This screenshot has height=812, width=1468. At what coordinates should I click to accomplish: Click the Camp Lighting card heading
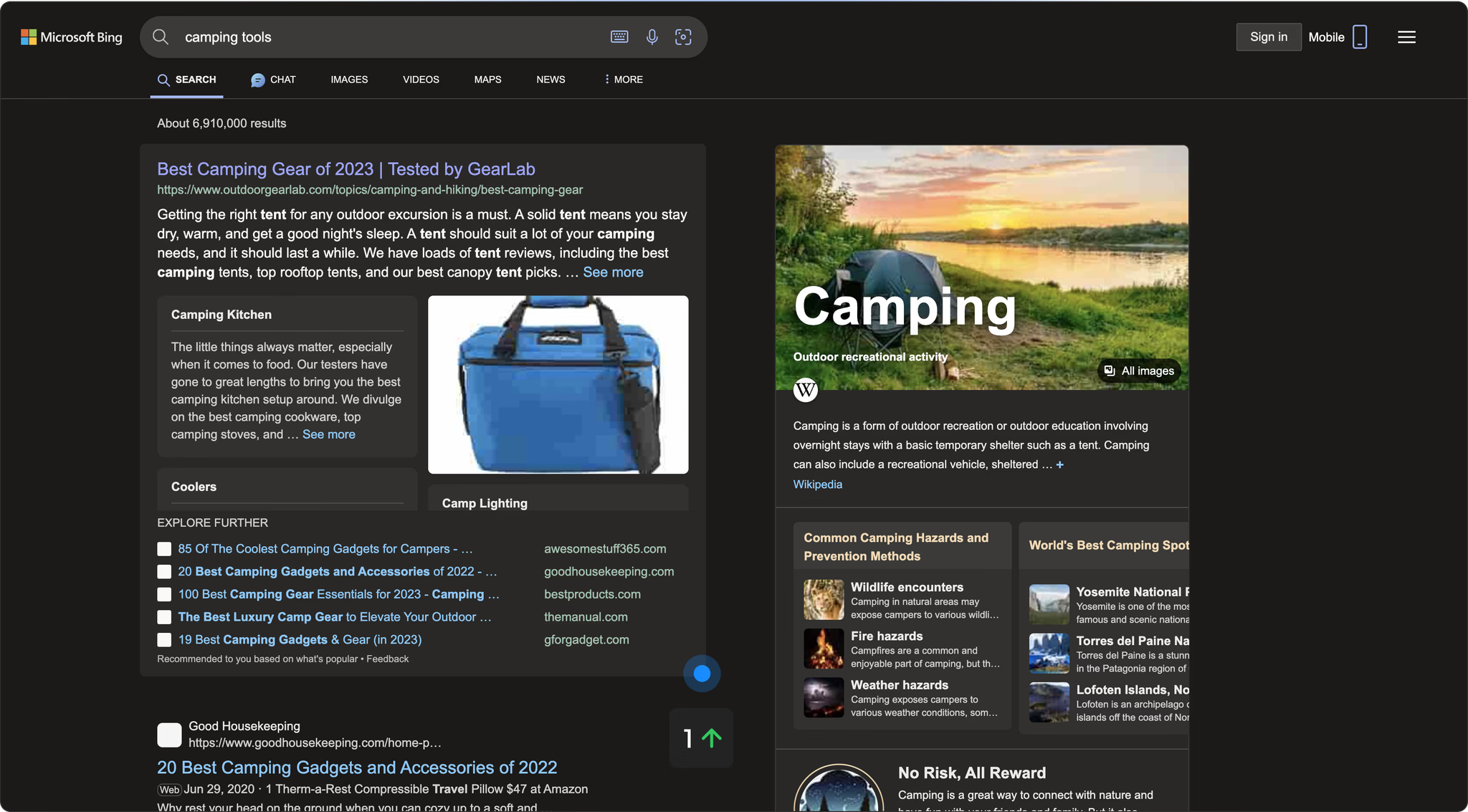coord(485,503)
